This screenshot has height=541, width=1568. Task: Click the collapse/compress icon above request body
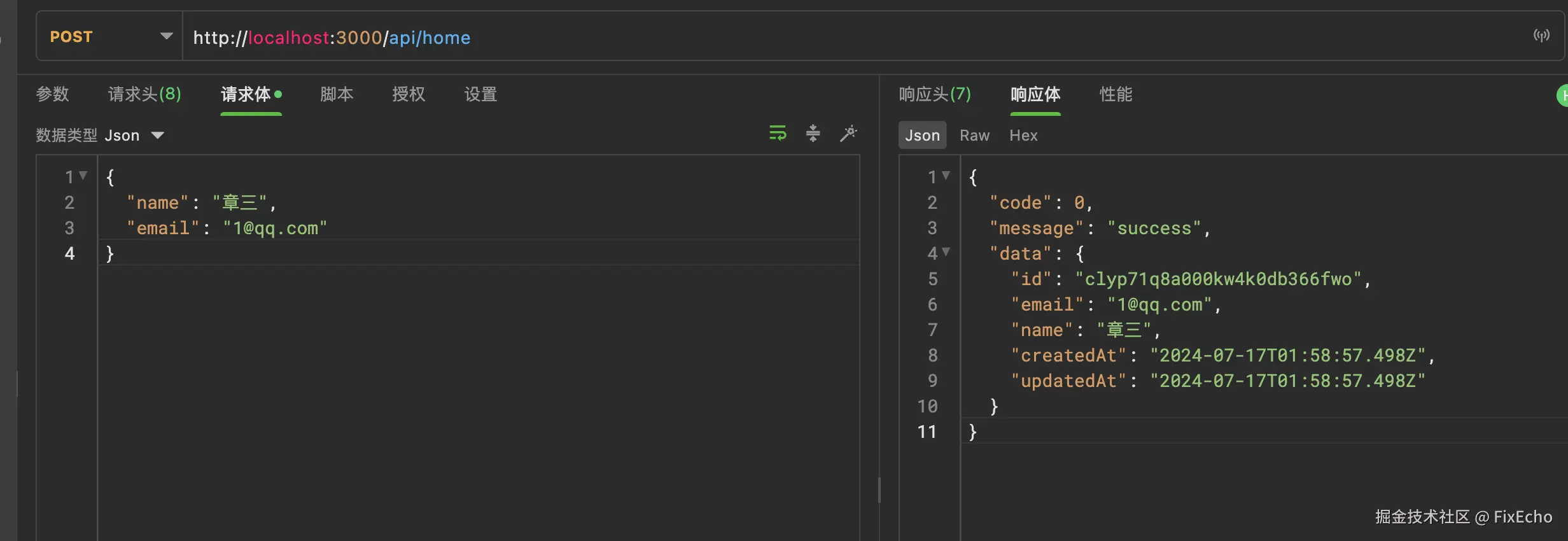[813, 134]
